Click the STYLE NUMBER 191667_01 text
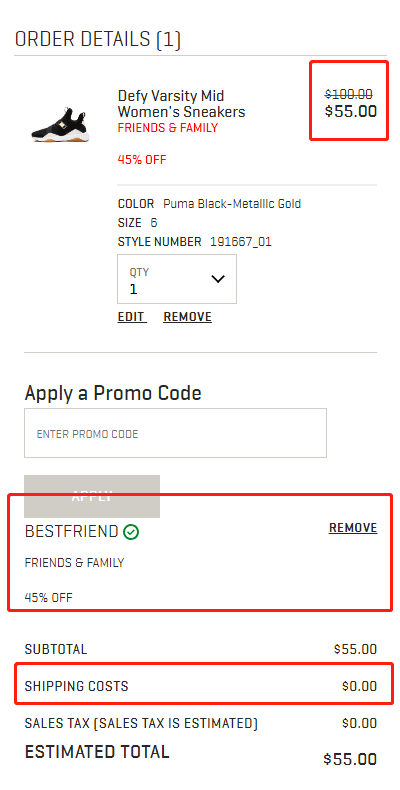 (x=194, y=242)
